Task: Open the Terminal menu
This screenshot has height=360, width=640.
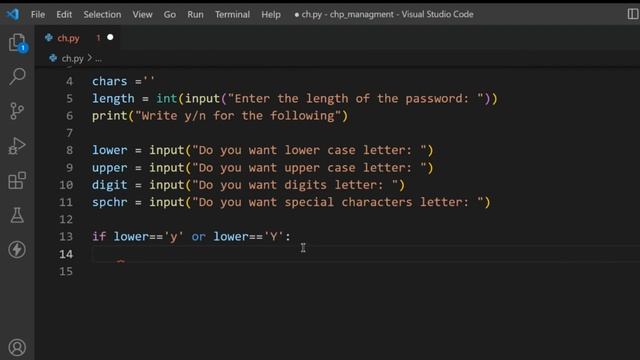Action: [x=233, y=15]
